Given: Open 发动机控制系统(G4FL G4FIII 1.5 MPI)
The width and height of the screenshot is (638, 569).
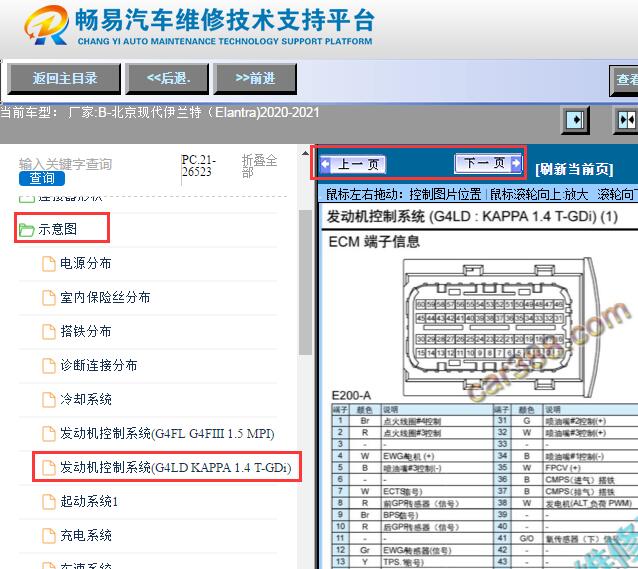Looking at the screenshot, I should (x=167, y=433).
